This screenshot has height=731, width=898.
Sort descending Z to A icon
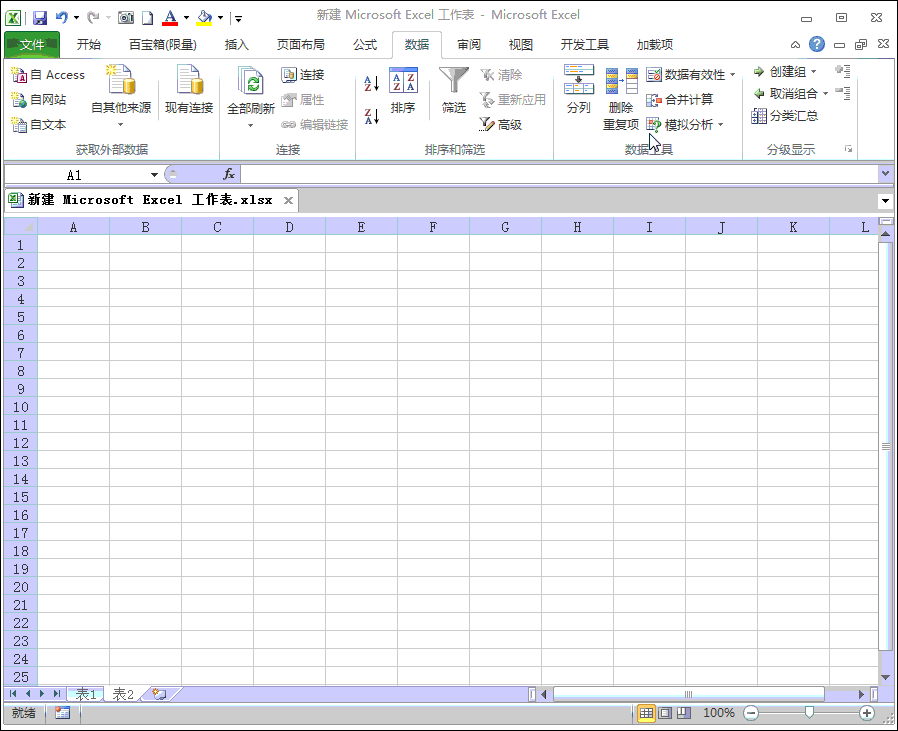[x=371, y=116]
